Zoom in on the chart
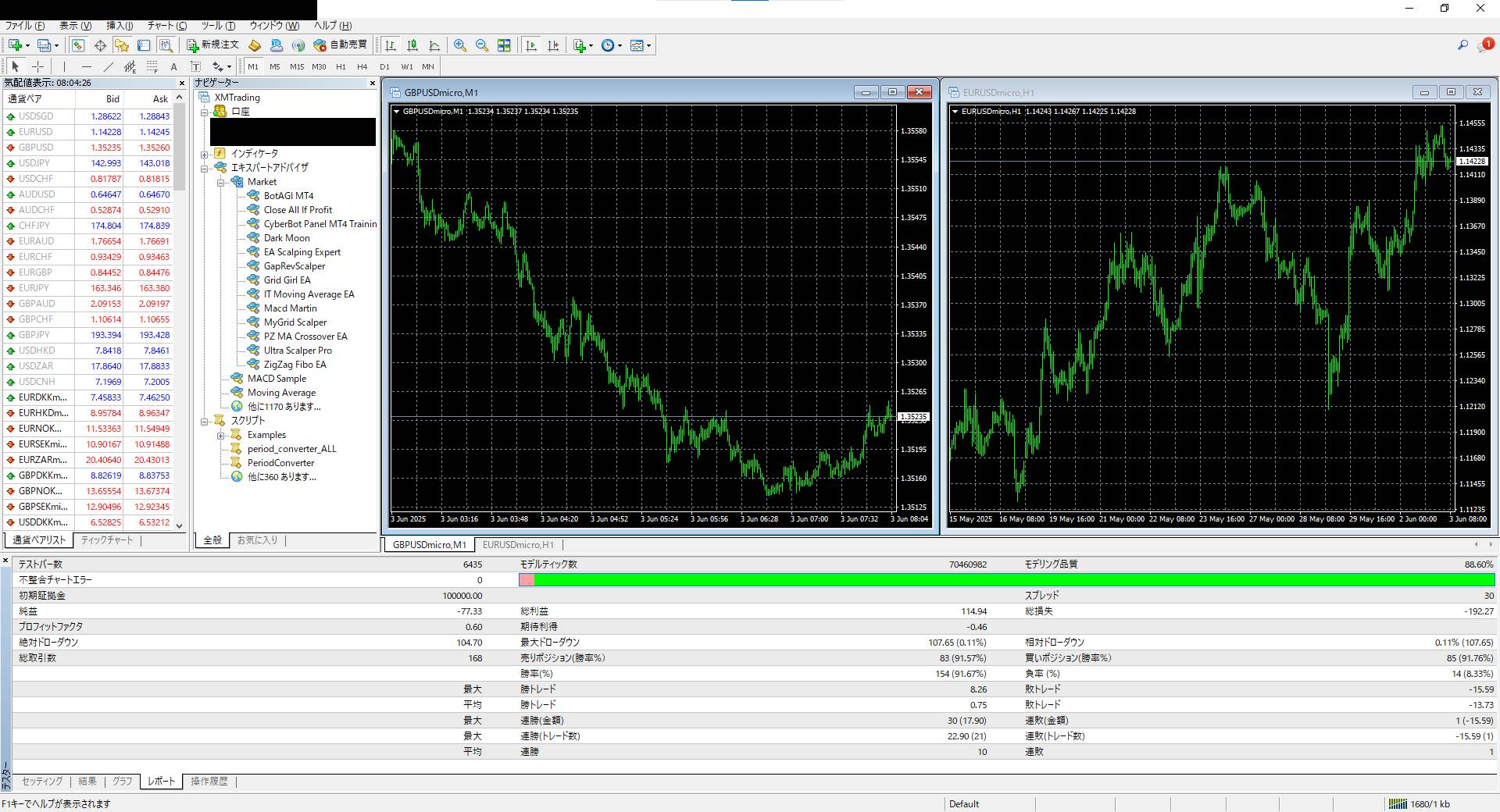The image size is (1500, 812). 460,45
